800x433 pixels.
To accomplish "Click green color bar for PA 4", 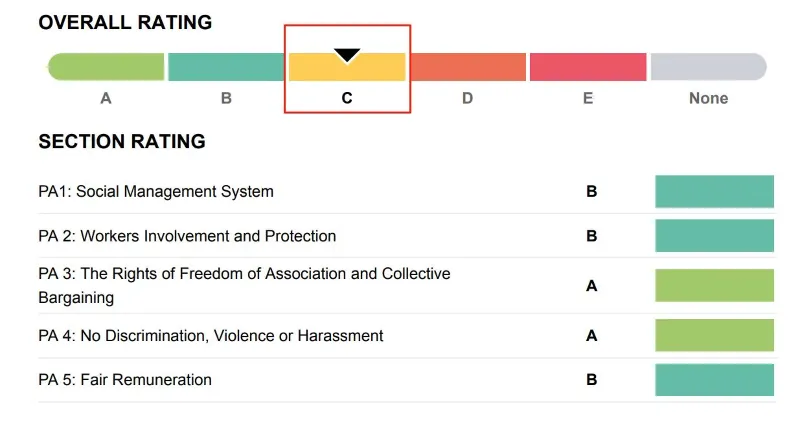I will [x=714, y=335].
